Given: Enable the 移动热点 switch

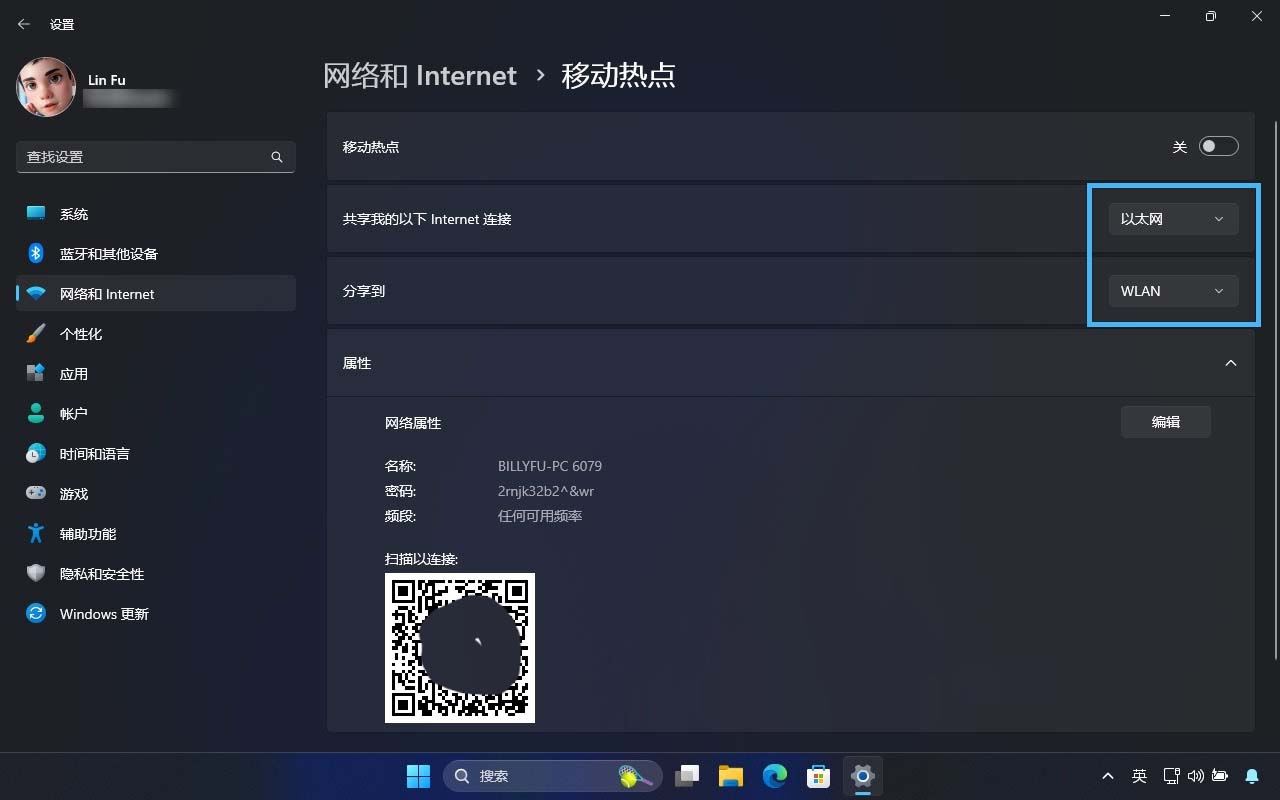Looking at the screenshot, I should pyautogui.click(x=1219, y=146).
